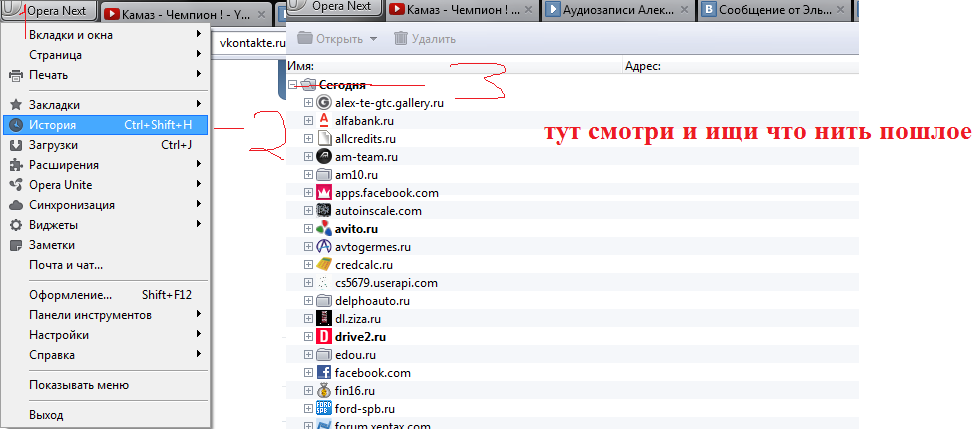Switch to Камаз - Чемпион tab in right window
Image resolution: width=976 pixels, height=429 pixels.
461,9
